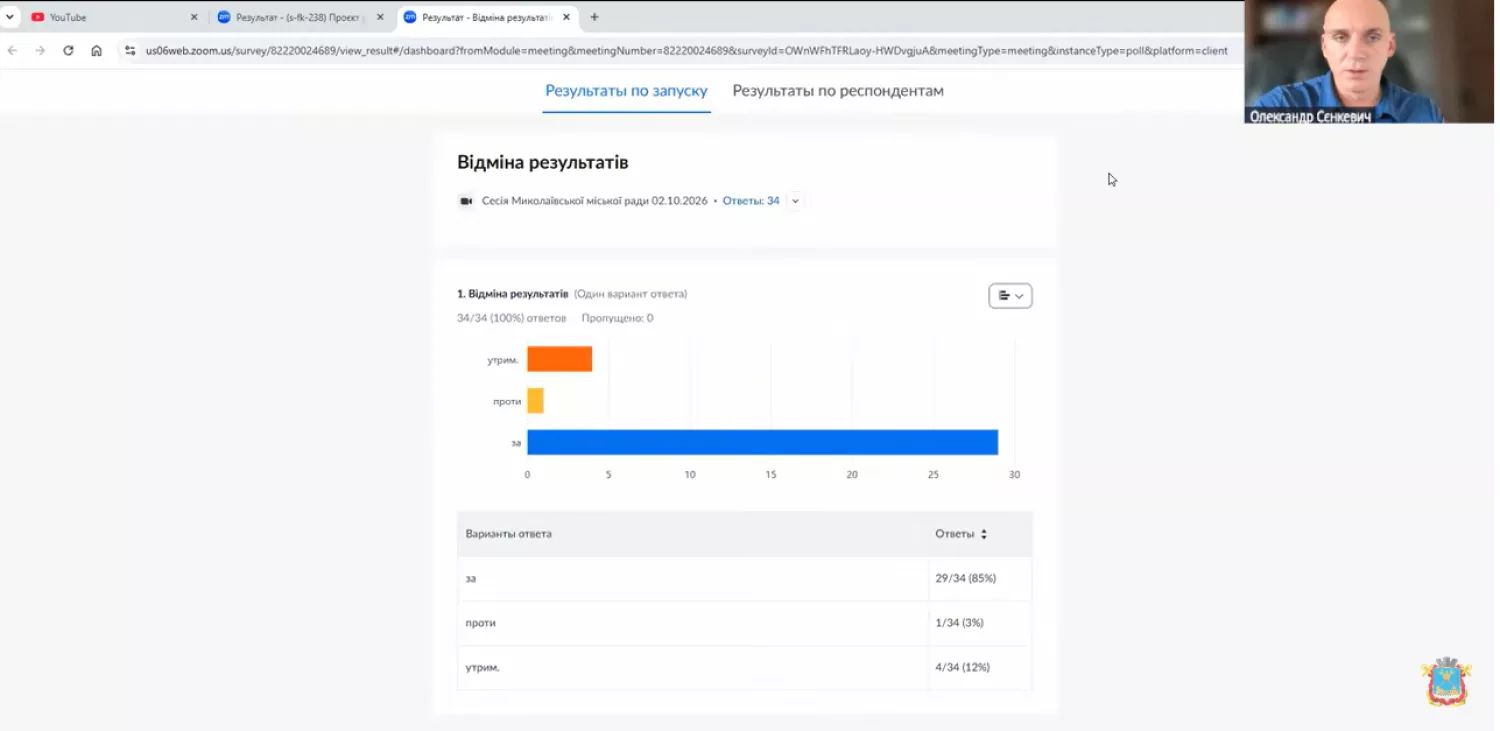Click the 'Варианты ответа' column header

pyautogui.click(x=508, y=534)
